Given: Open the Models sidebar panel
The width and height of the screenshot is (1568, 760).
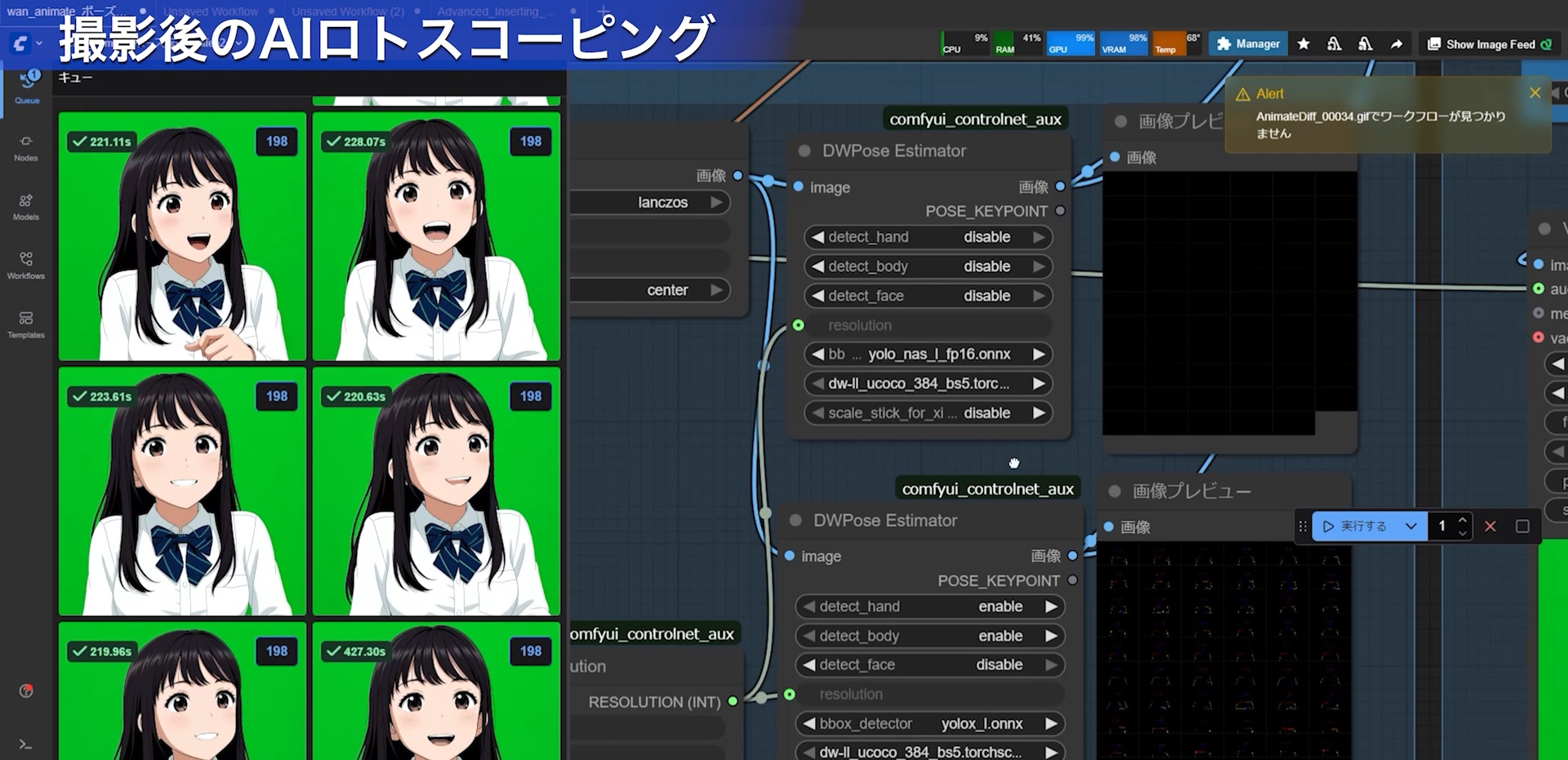Looking at the screenshot, I should [26, 206].
